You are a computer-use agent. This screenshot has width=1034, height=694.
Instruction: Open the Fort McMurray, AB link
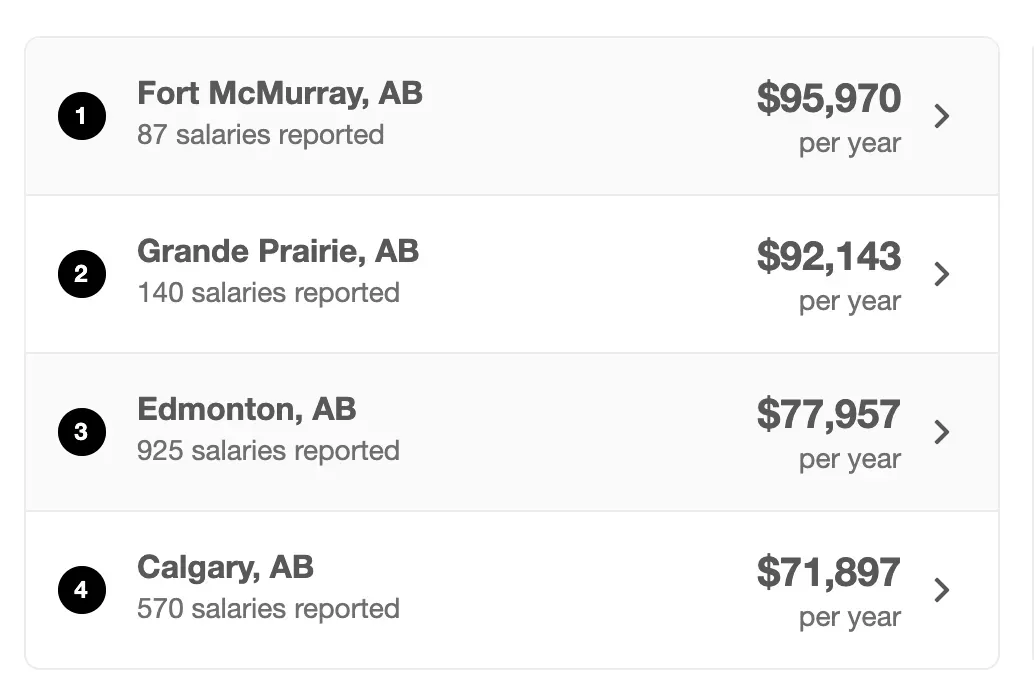(280, 94)
